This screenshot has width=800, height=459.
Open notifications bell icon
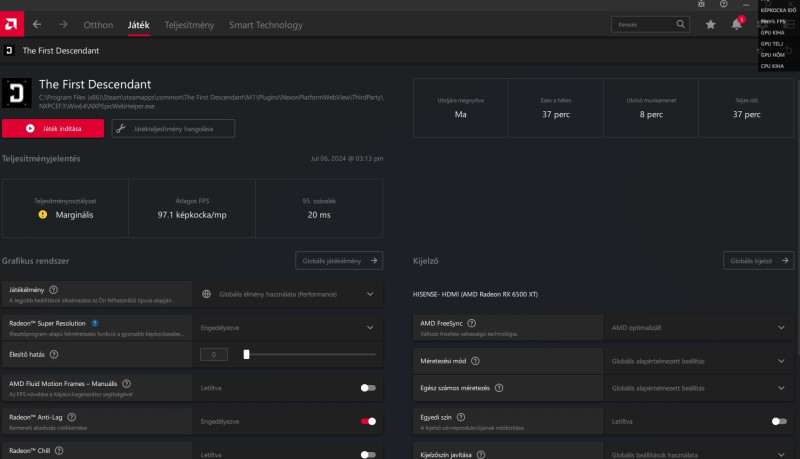[737, 24]
